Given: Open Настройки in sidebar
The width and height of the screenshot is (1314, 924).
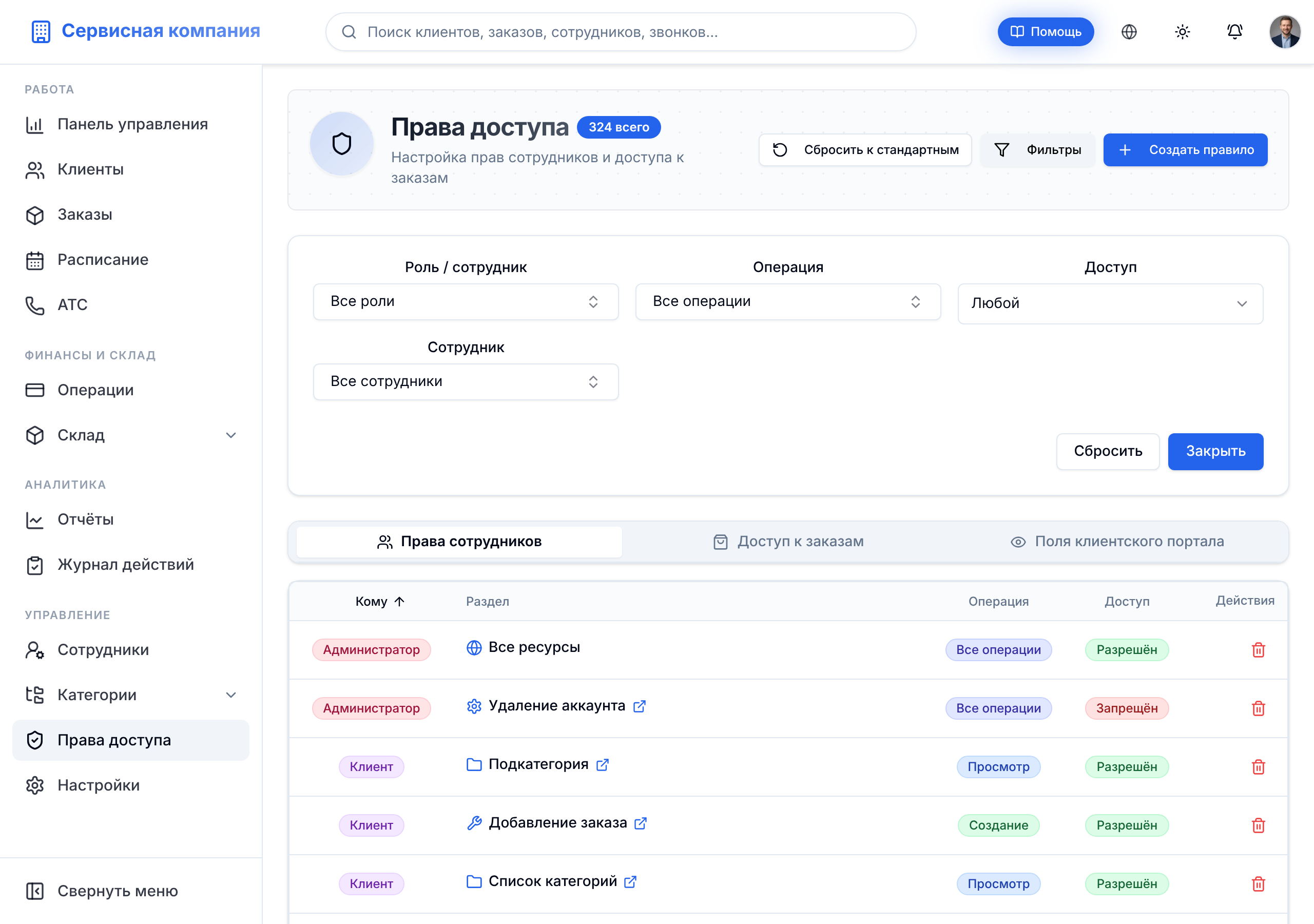Looking at the screenshot, I should (130, 785).
